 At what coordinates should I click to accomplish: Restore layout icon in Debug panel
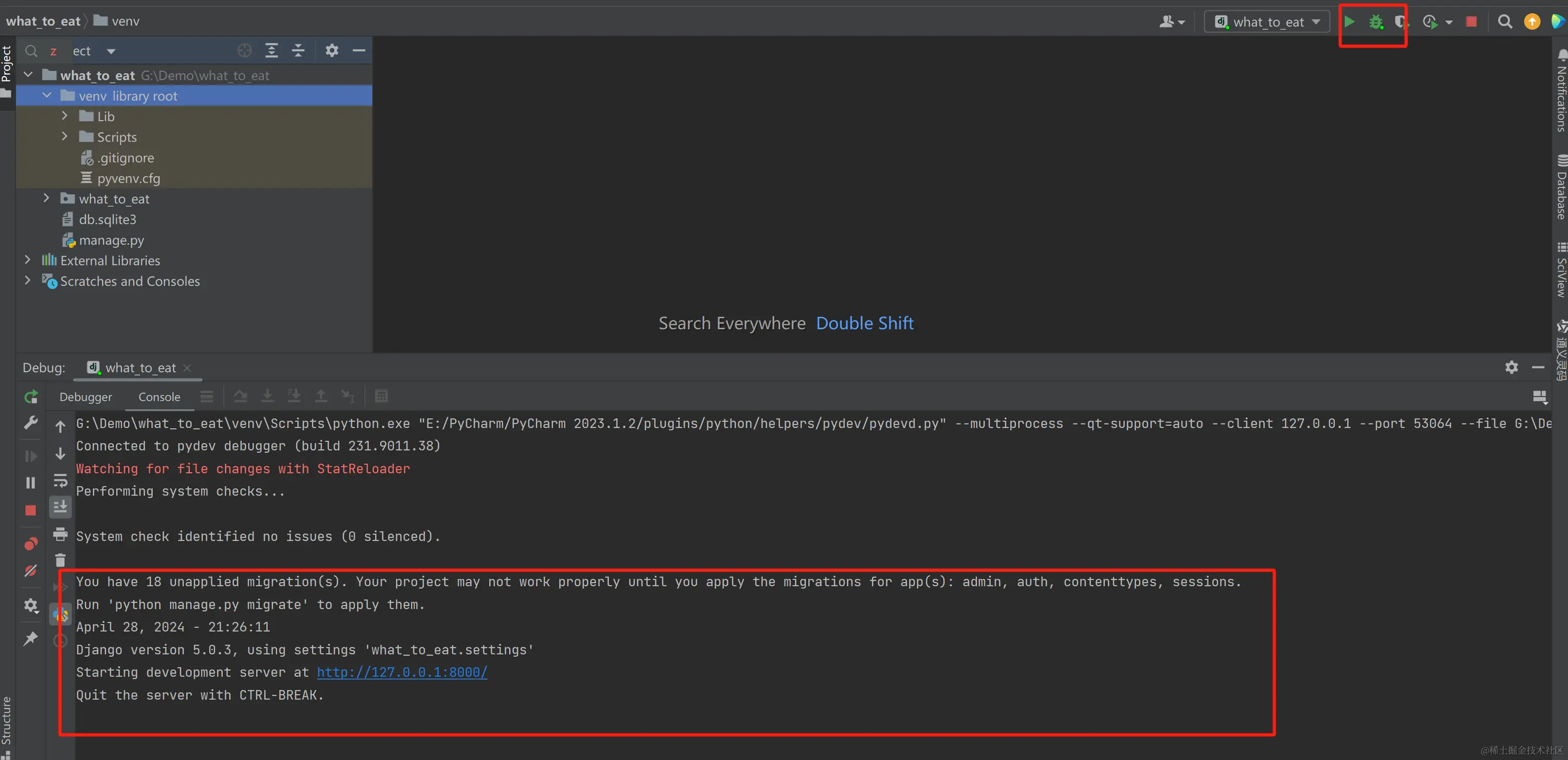(x=1539, y=397)
